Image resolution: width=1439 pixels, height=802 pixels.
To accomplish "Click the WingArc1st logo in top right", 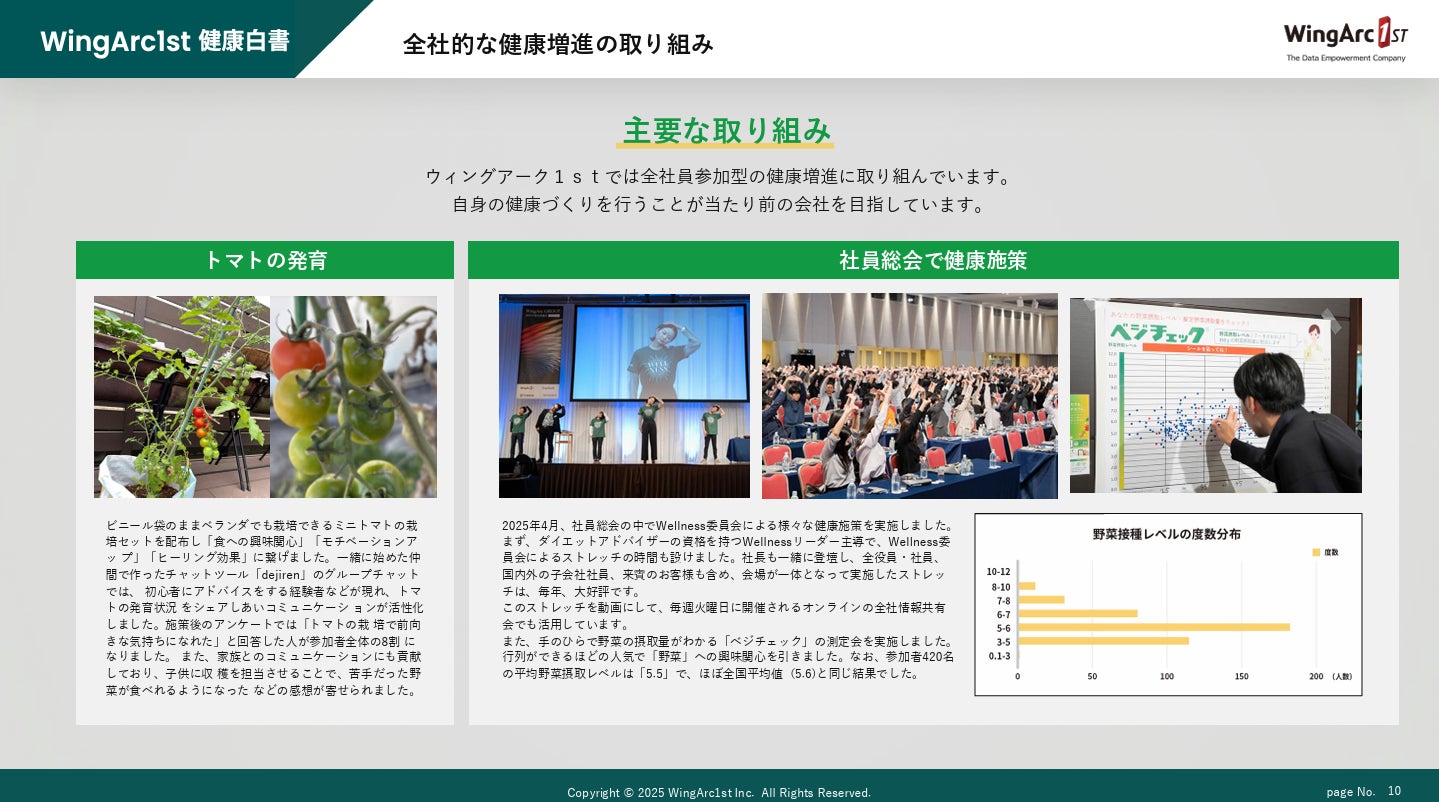I will point(1346,39).
